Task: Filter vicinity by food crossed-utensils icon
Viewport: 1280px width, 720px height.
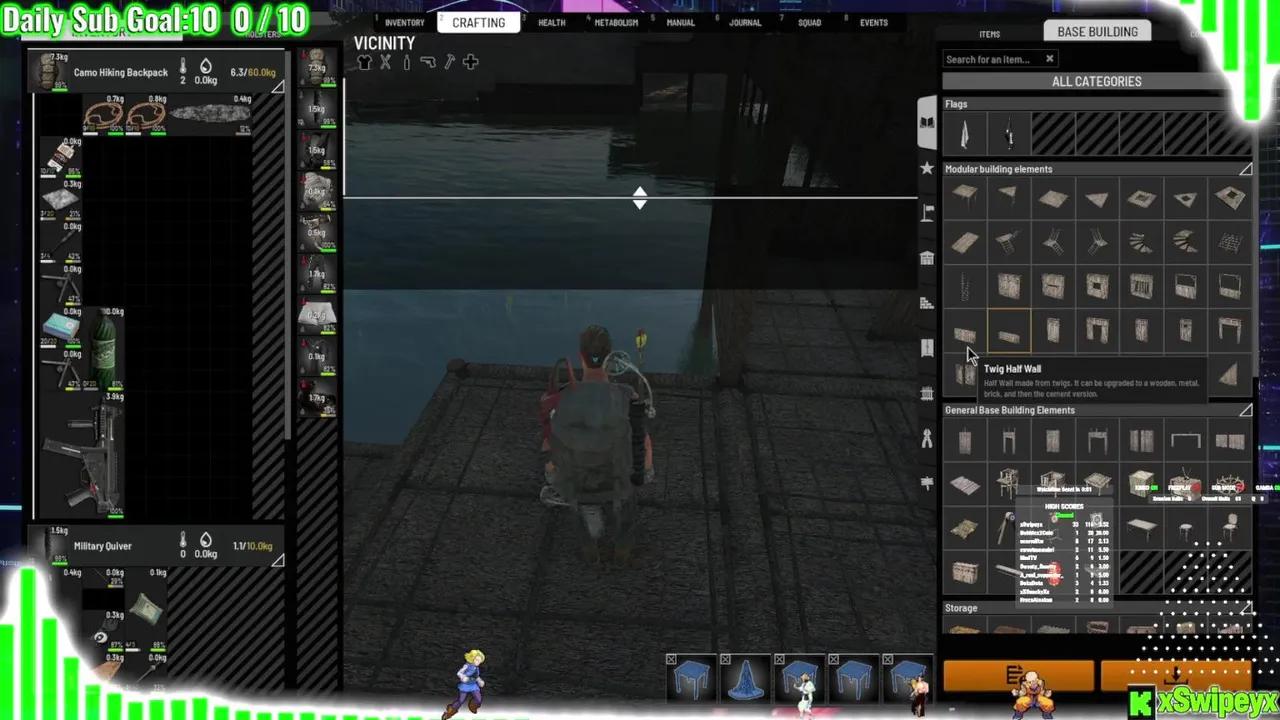Action: point(385,62)
